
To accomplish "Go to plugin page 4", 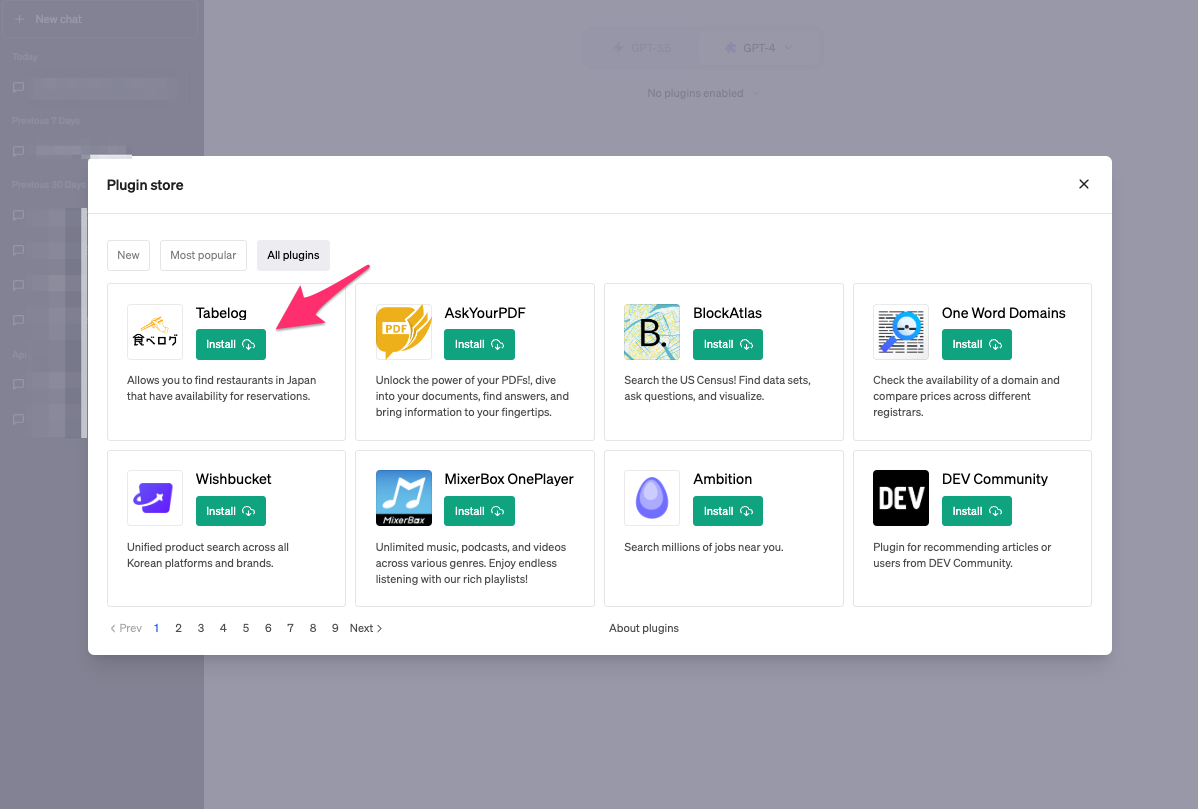I will (x=223, y=628).
